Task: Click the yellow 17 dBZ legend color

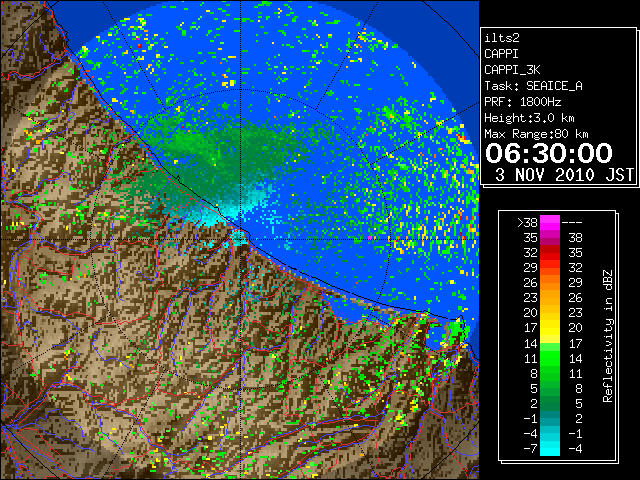Action: tap(549, 328)
